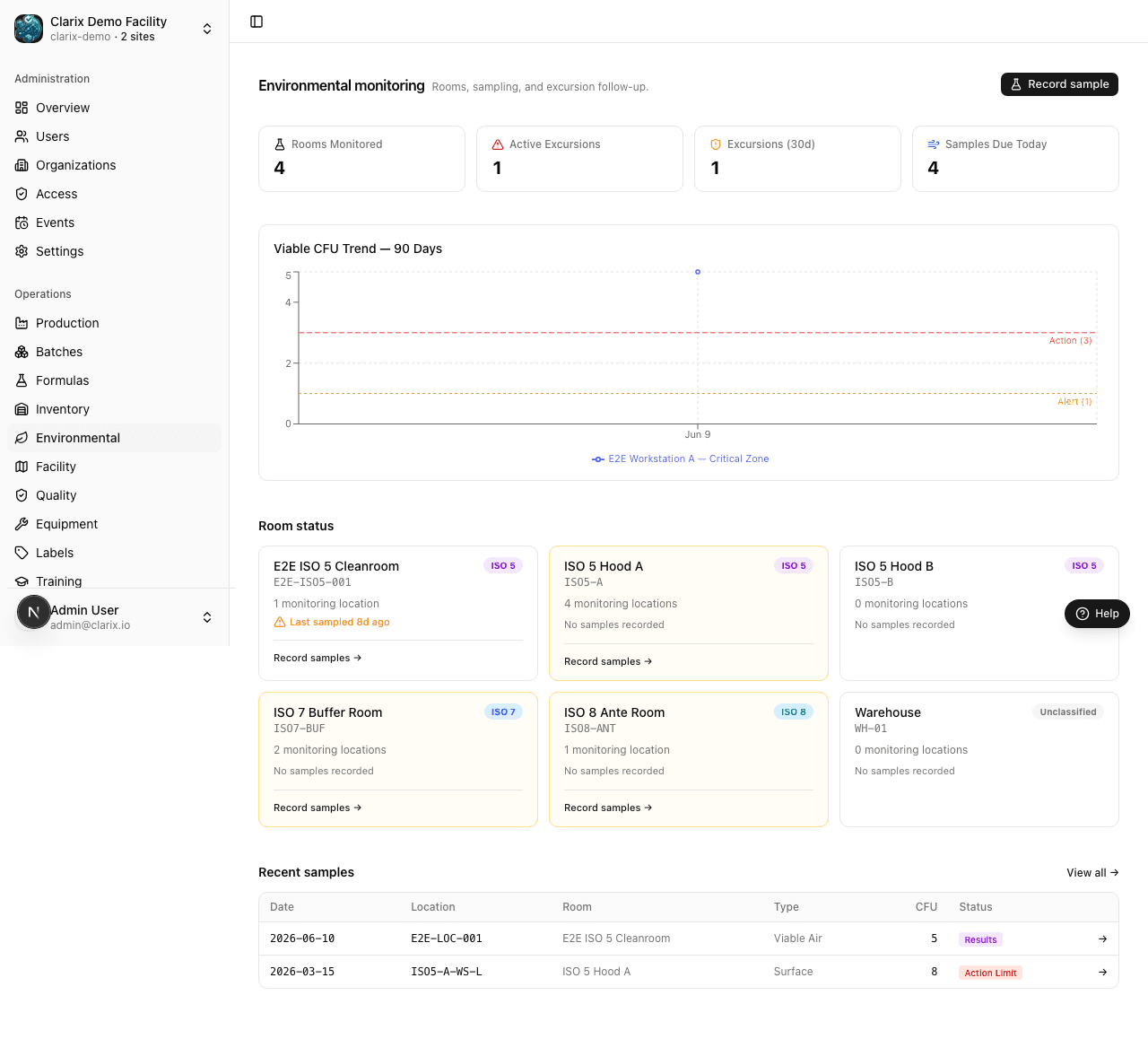Image resolution: width=1148 pixels, height=1039 pixels.
Task: Click the Results status badge
Action: pyautogui.click(x=980, y=939)
